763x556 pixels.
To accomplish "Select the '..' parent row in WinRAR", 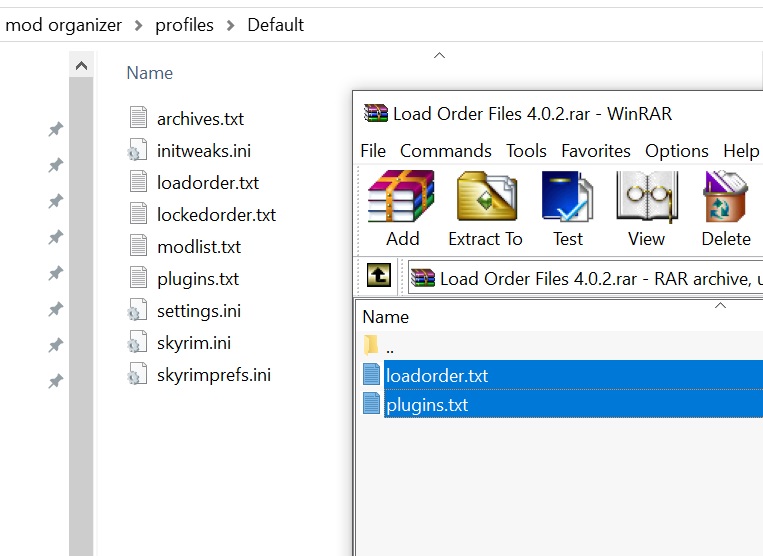I will tap(562, 346).
